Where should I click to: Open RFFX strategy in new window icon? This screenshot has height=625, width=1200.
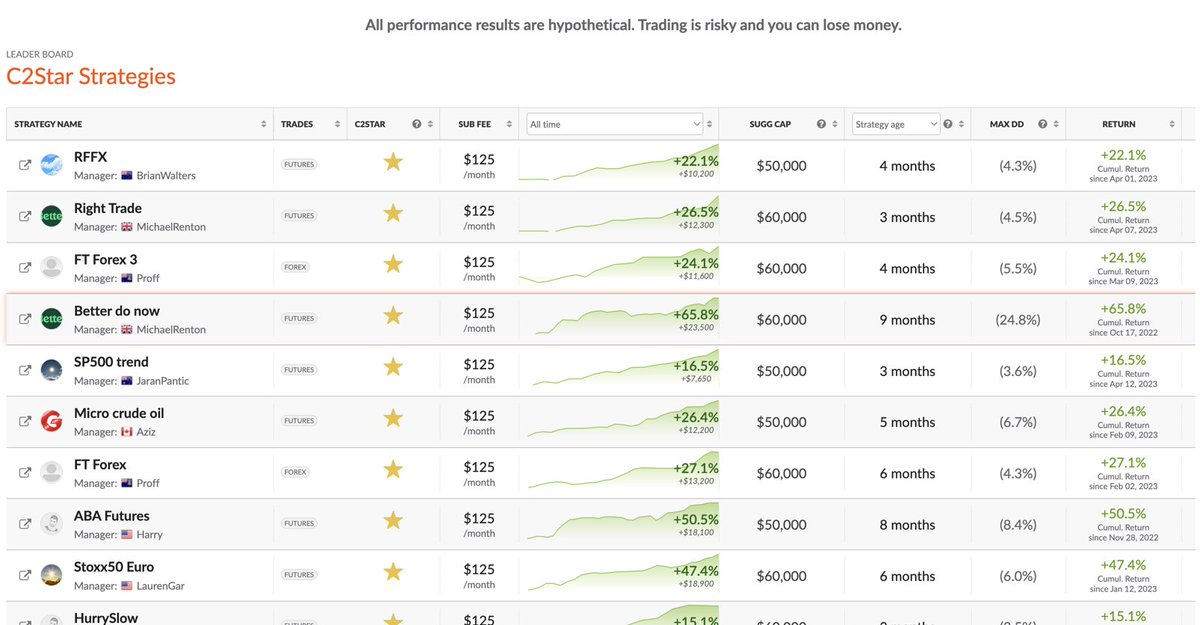point(25,166)
